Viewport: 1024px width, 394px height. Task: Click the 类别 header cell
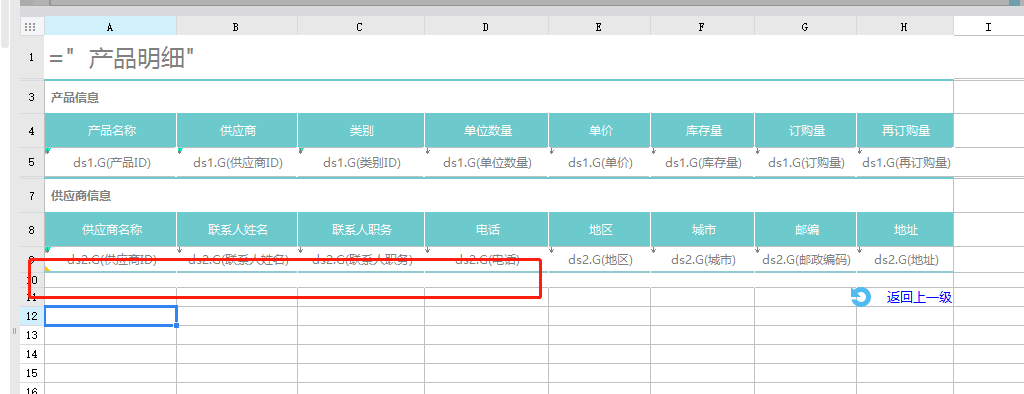(361, 131)
